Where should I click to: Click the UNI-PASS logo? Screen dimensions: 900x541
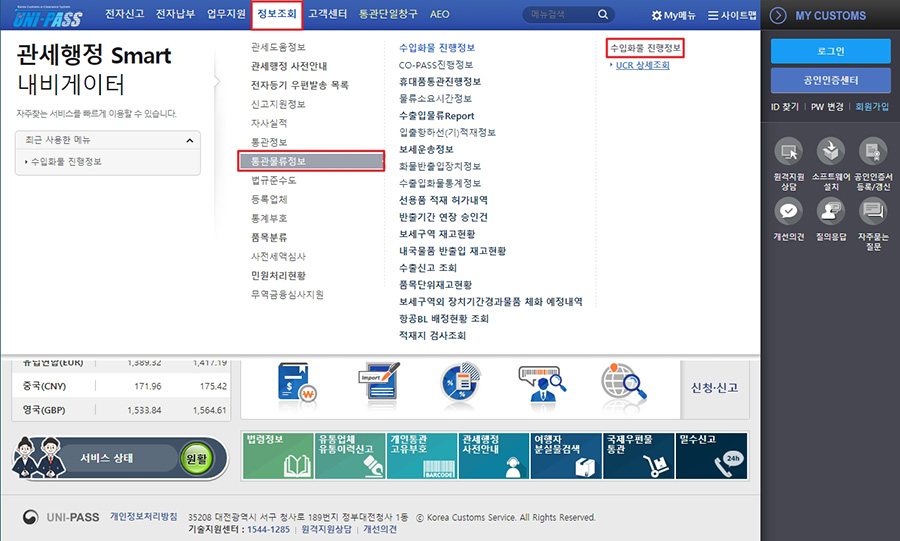point(48,17)
